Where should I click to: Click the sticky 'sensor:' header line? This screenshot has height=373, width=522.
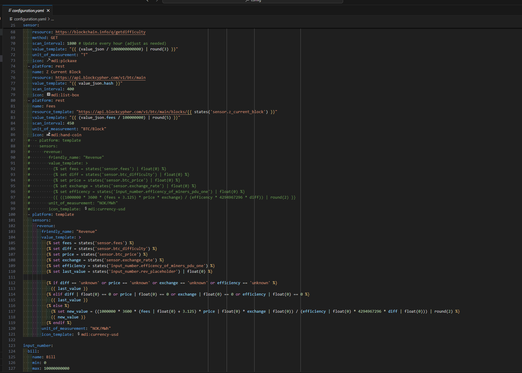[31, 25]
